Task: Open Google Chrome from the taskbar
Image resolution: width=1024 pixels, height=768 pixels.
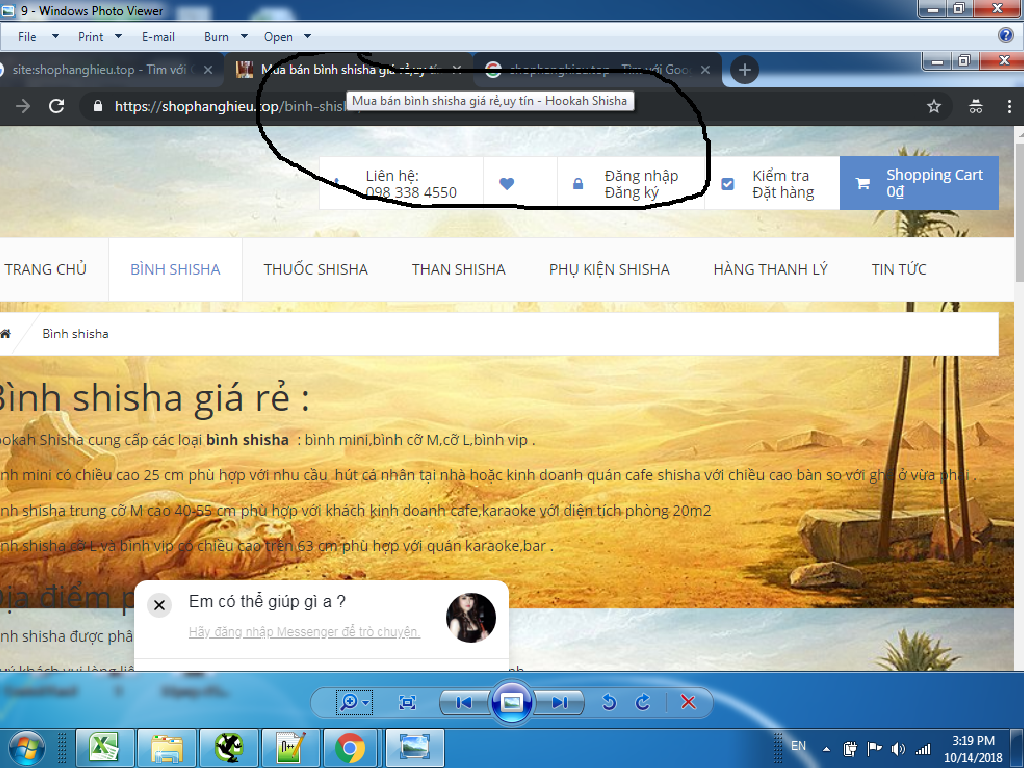Action: [350, 748]
